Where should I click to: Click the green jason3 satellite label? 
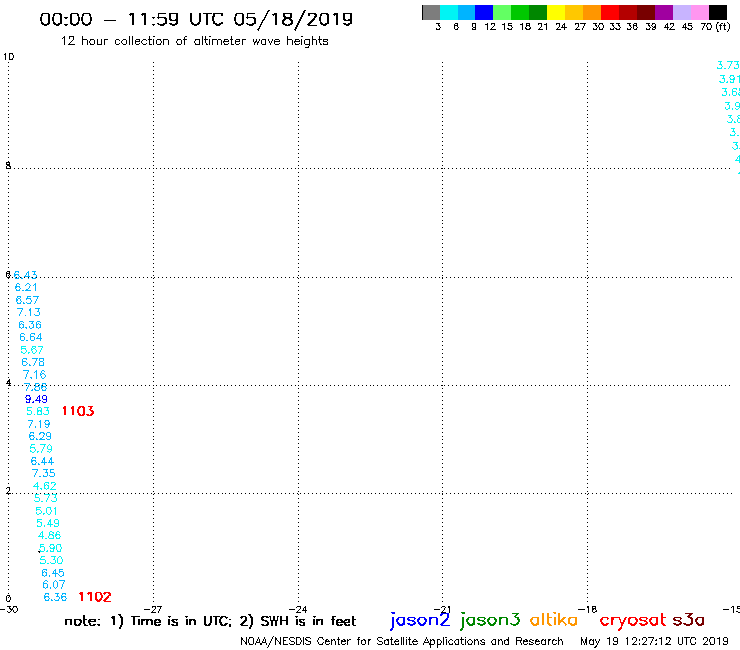(490, 620)
